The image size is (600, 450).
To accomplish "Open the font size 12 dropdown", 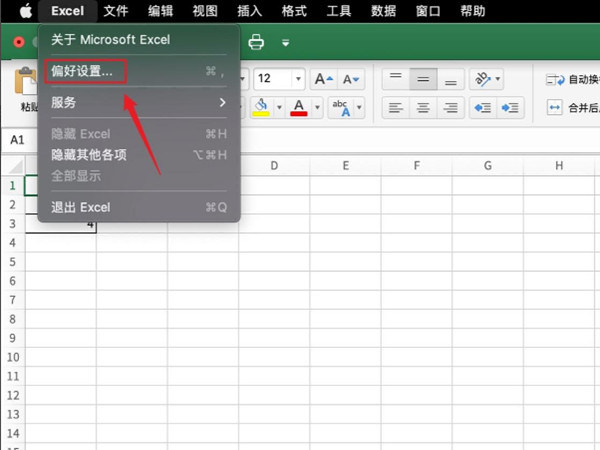I will [x=298, y=79].
